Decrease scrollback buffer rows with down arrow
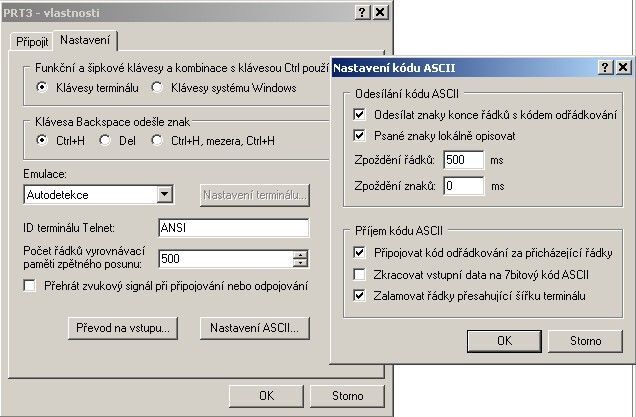 click(x=300, y=263)
